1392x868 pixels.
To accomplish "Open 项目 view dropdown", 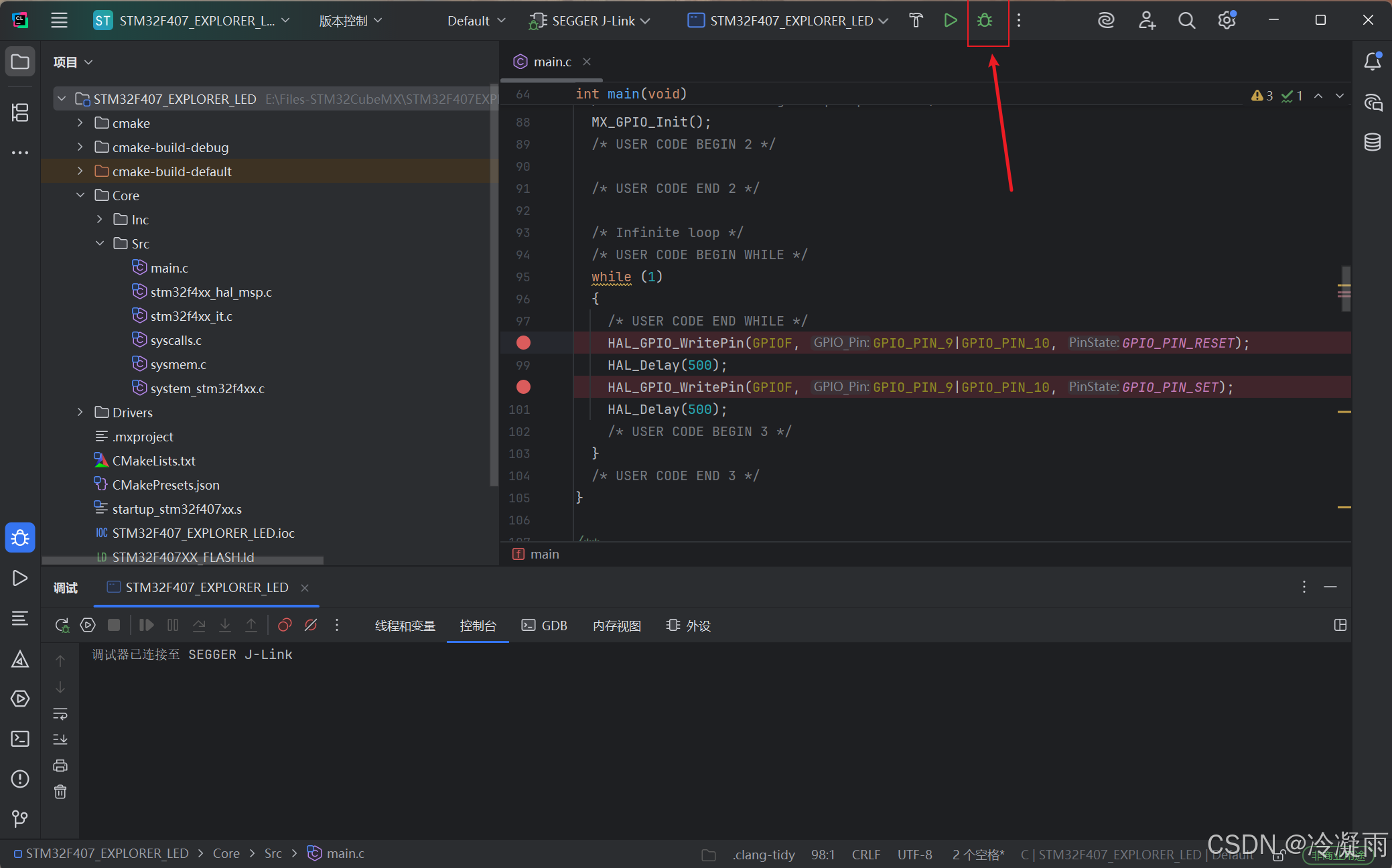I will 73,62.
